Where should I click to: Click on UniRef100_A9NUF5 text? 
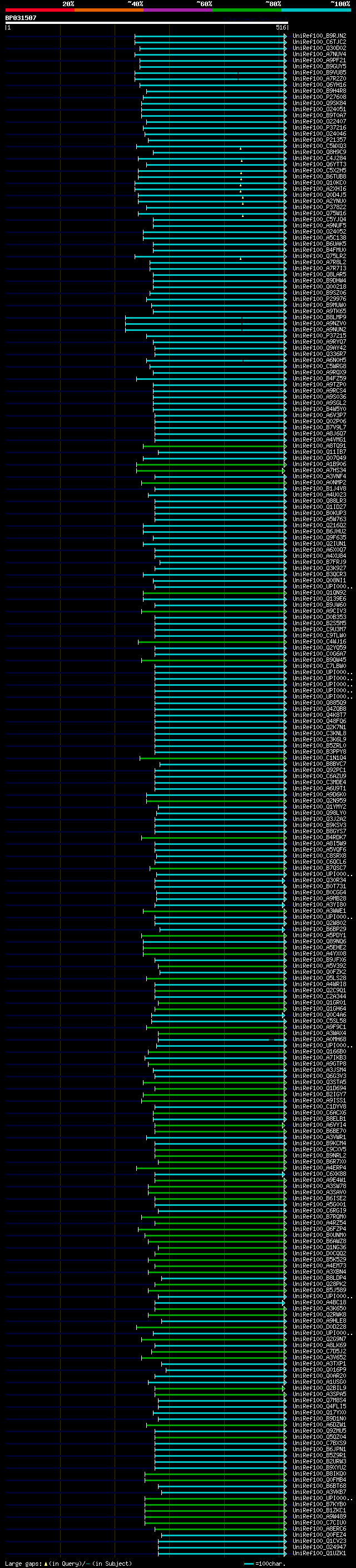pos(319,225)
